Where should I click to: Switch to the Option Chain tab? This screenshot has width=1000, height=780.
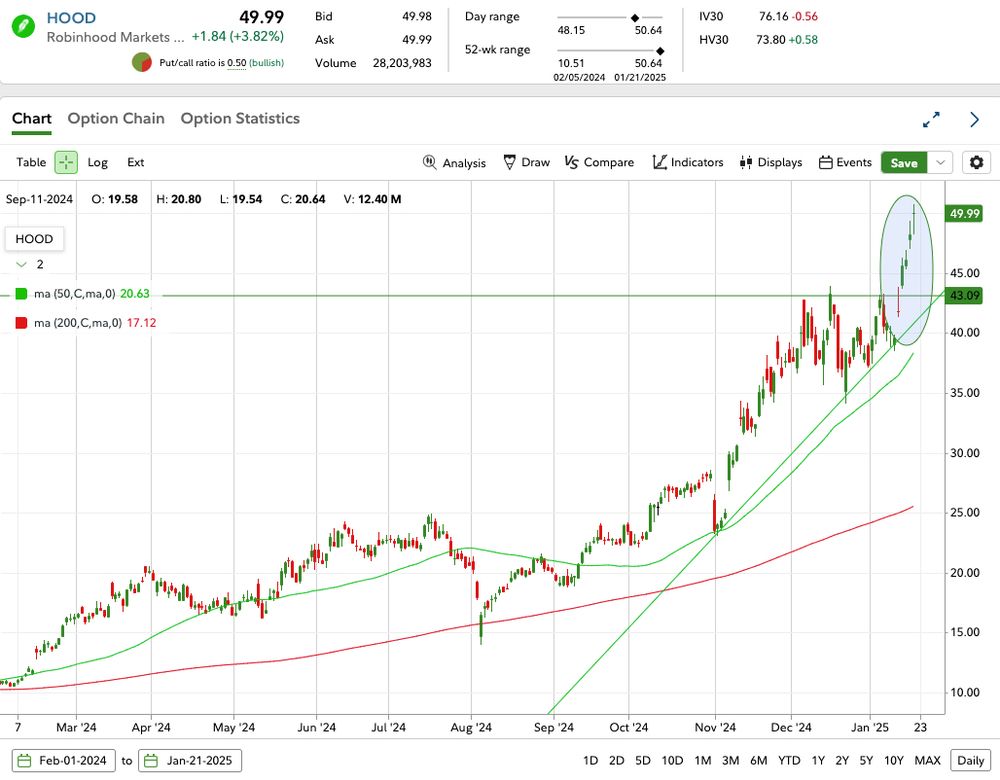coord(116,119)
